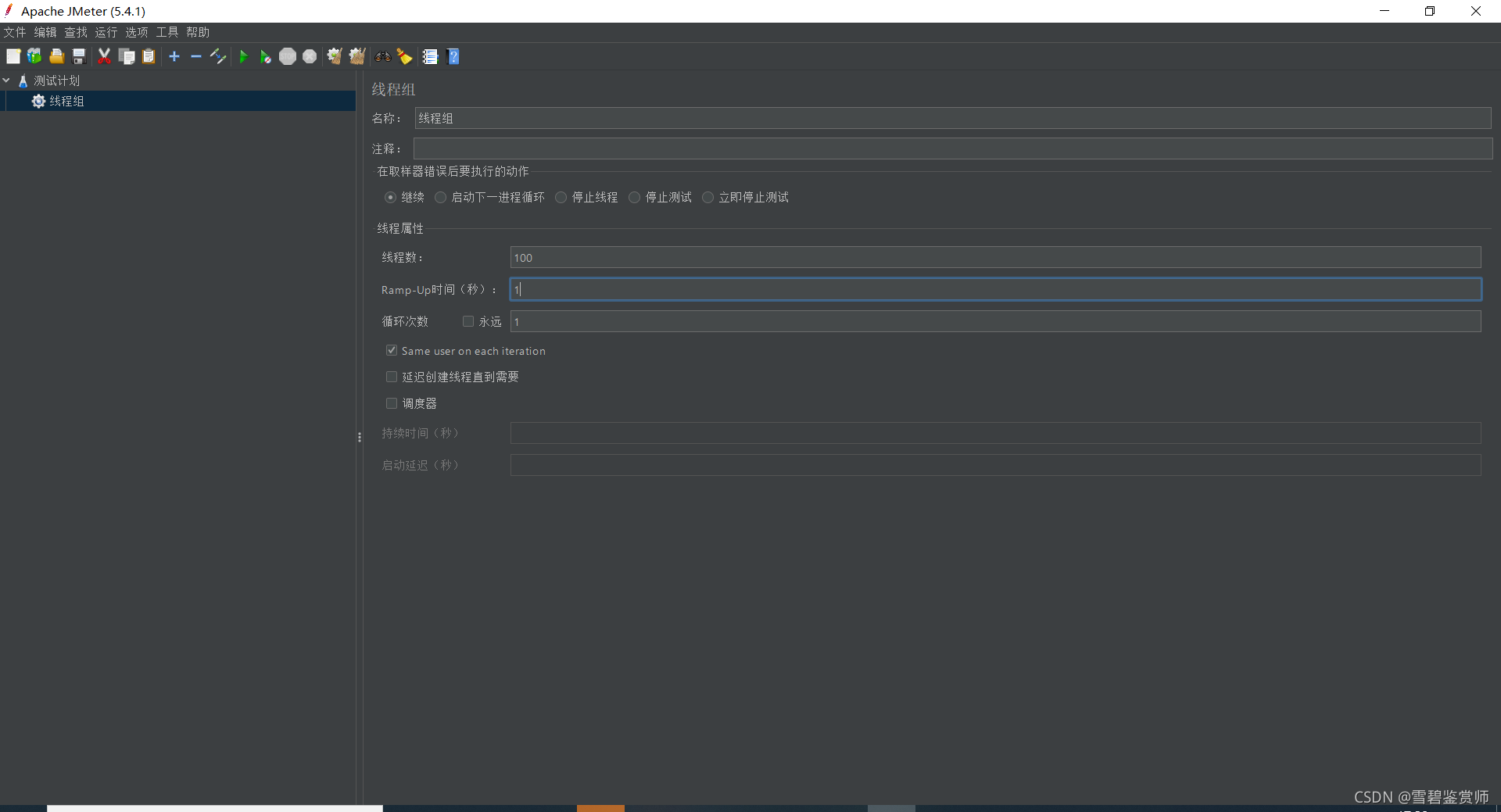Shut down test with grey X icon
This screenshot has height=812, width=1501.
pos(310,56)
